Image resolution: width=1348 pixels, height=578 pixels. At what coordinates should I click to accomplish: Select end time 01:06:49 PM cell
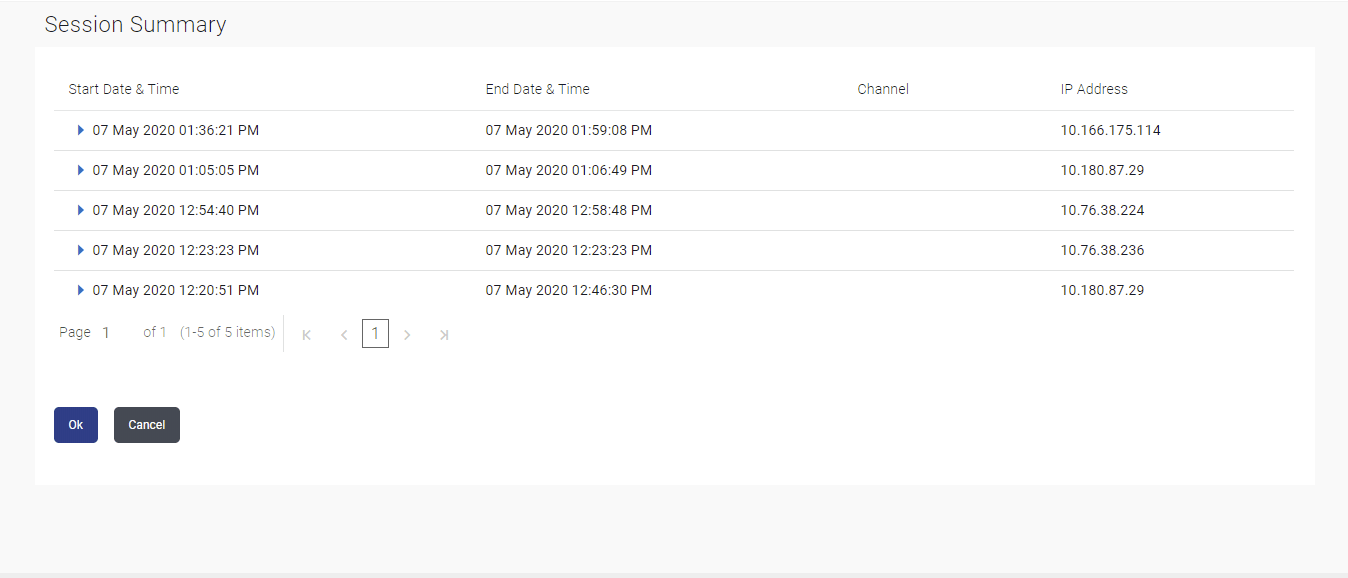pos(569,170)
